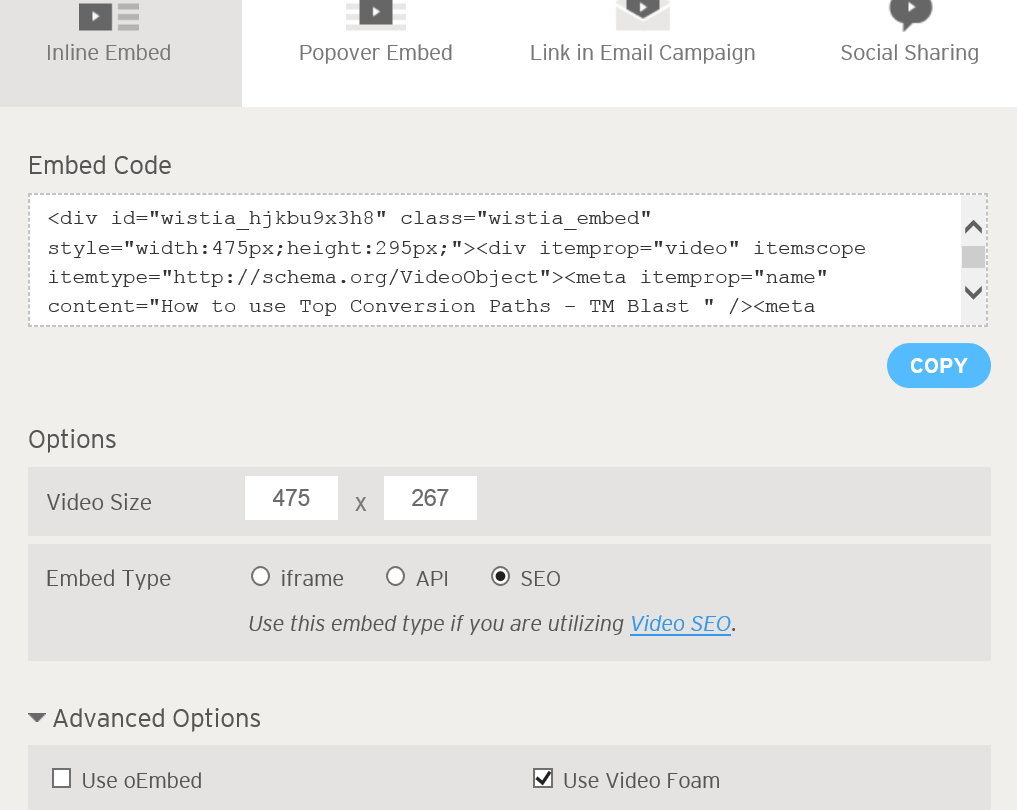1017x810 pixels.
Task: Select the API embed type
Action: [395, 577]
